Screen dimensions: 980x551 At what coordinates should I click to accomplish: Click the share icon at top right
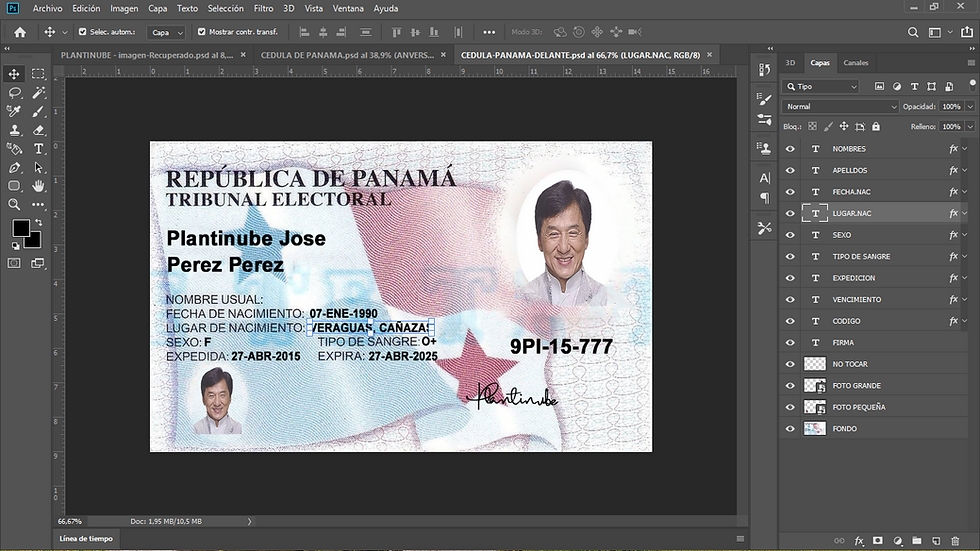pyautogui.click(x=968, y=32)
